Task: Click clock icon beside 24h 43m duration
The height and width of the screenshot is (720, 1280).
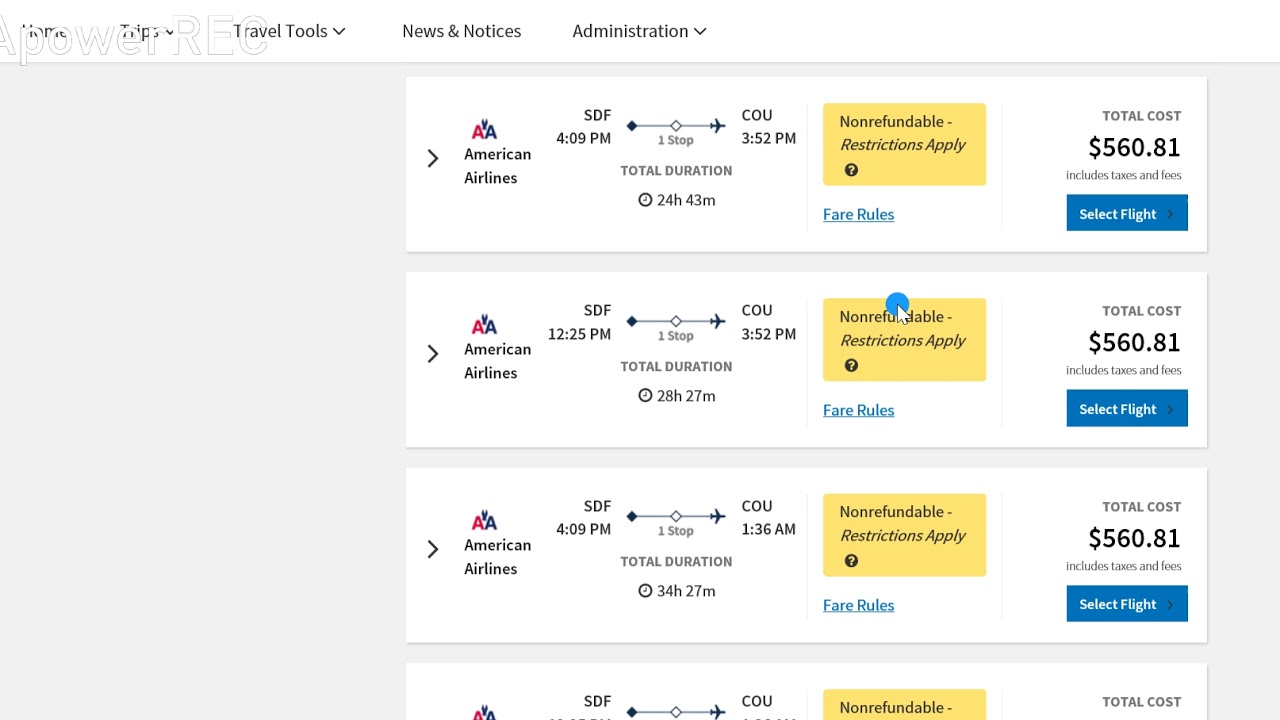Action: [645, 200]
